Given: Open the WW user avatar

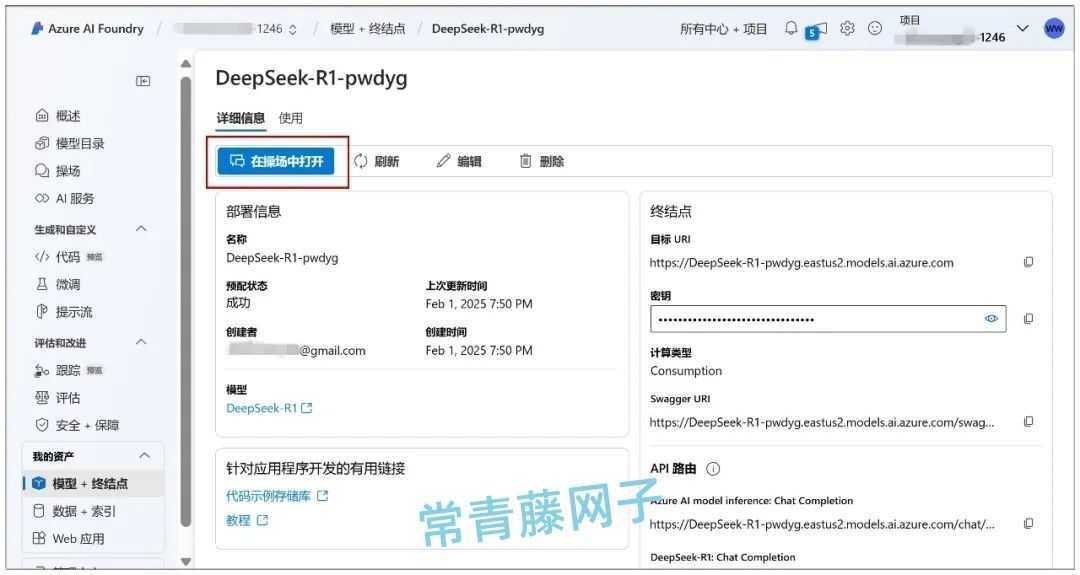Looking at the screenshot, I should point(1054,28).
